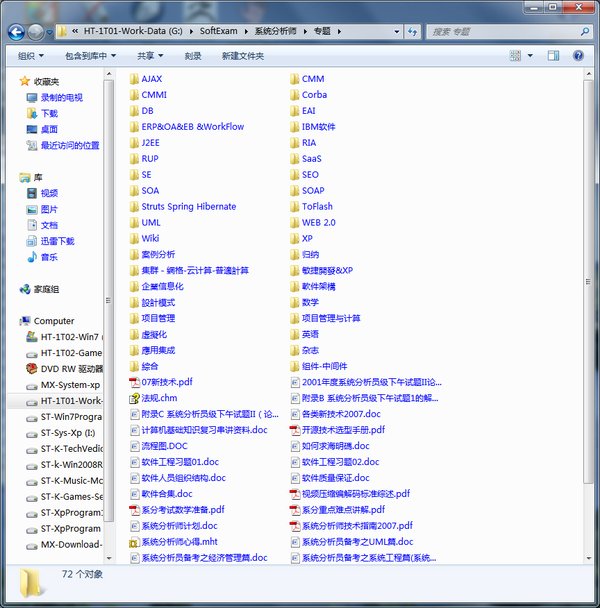The image size is (600, 608).
Task: Click Computer in the navigation pane
Action: 47,321
